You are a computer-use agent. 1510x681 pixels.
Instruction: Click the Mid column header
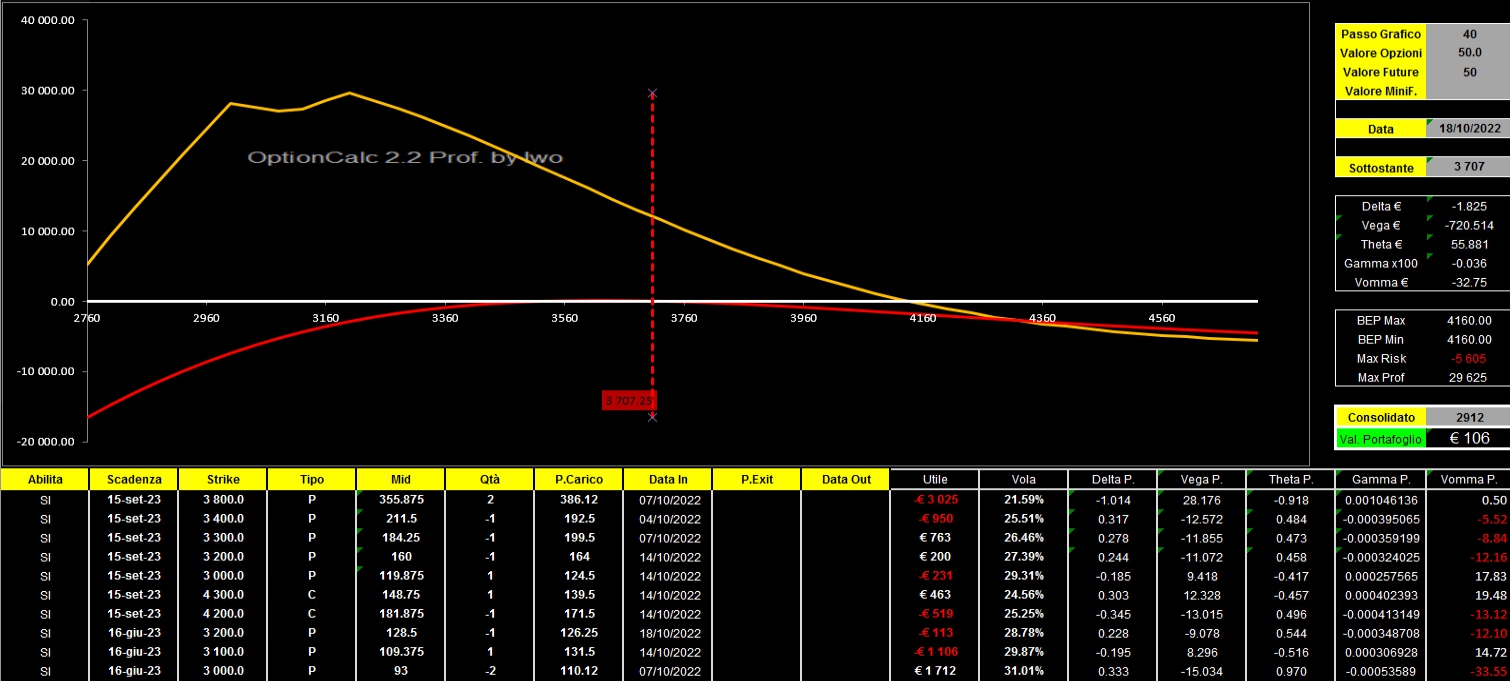pyautogui.click(x=401, y=479)
